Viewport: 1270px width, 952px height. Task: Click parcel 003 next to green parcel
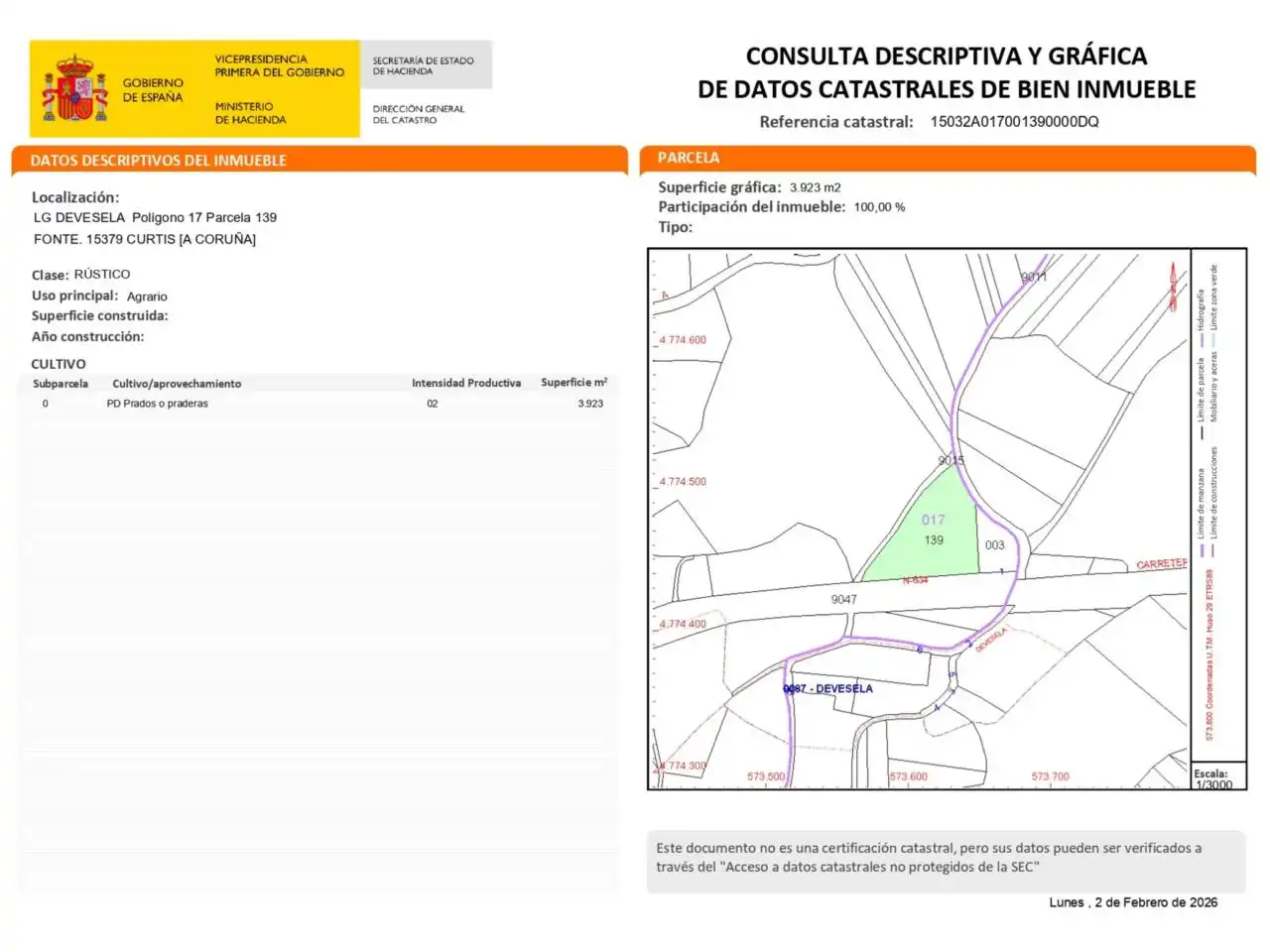click(994, 544)
